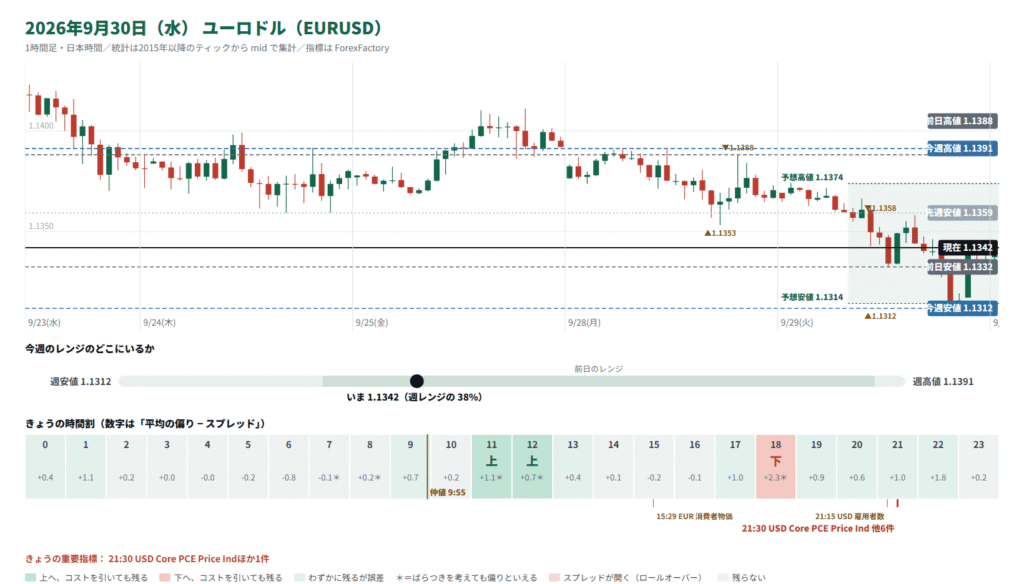
Task: Click the red 下へ、コストを引いても残る legend swatch
Action: [165, 578]
